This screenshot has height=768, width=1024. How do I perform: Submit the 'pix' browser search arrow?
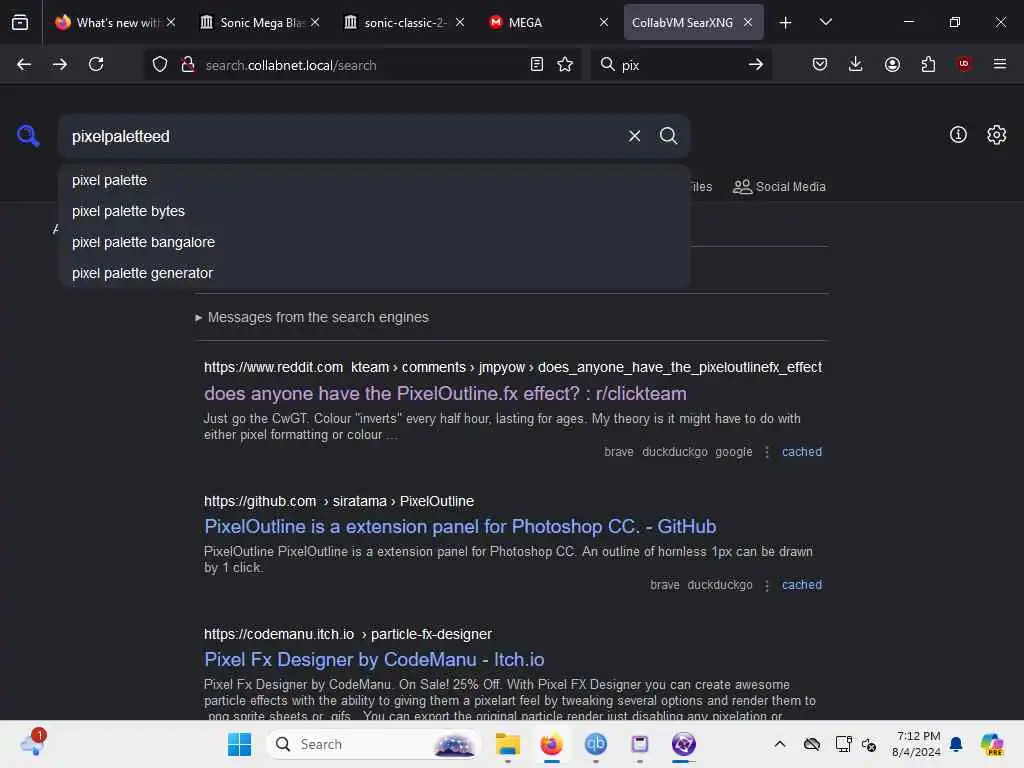(756, 64)
